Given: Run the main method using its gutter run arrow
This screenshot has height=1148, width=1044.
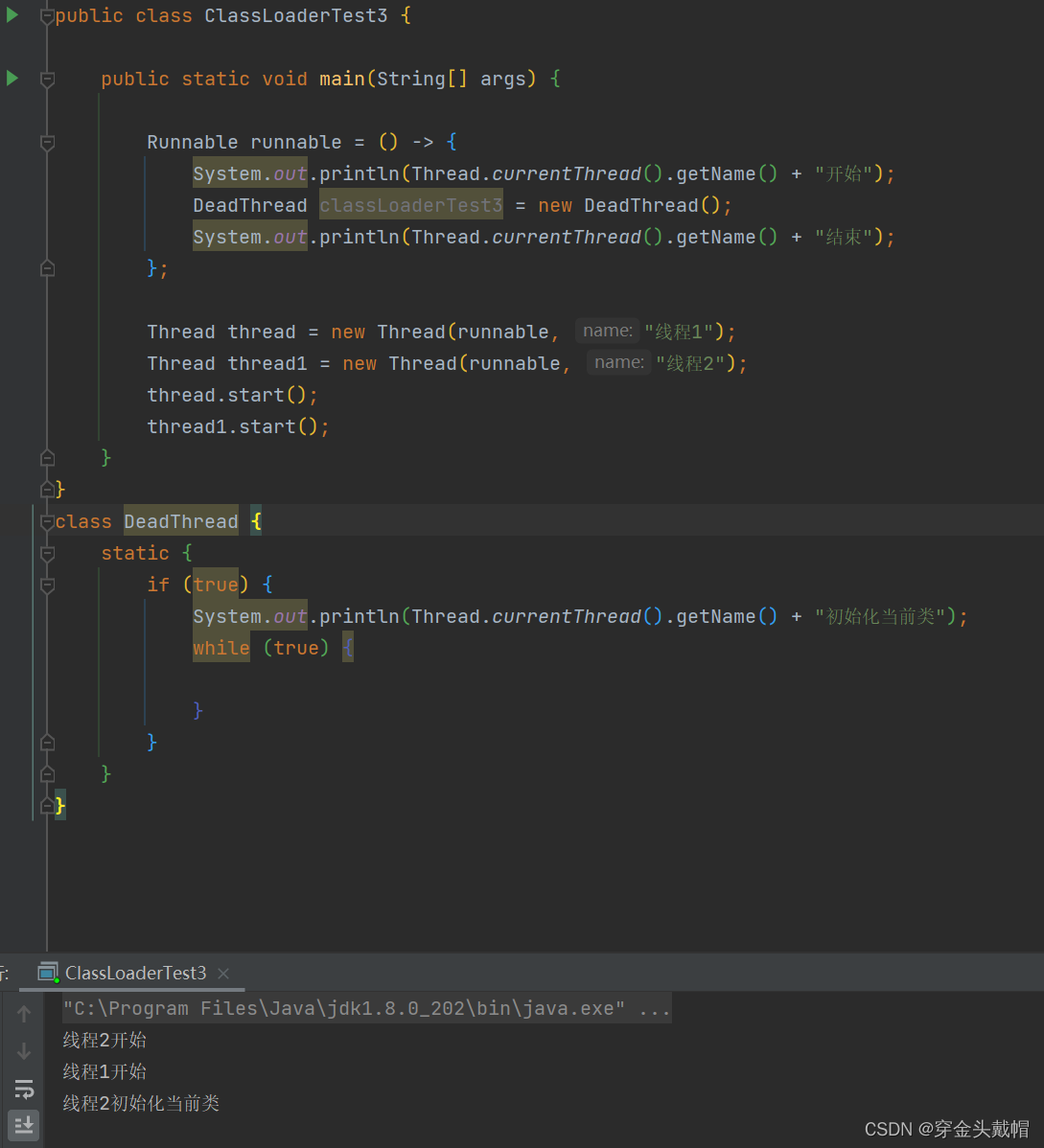Looking at the screenshot, I should [x=11, y=79].
